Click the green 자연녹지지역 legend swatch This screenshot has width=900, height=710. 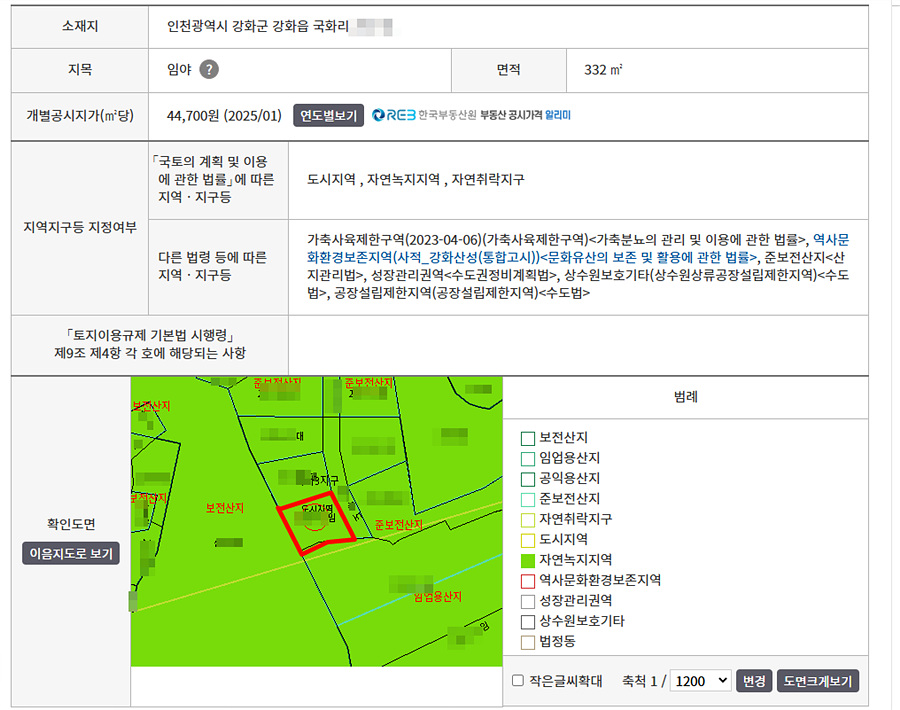pos(527,560)
